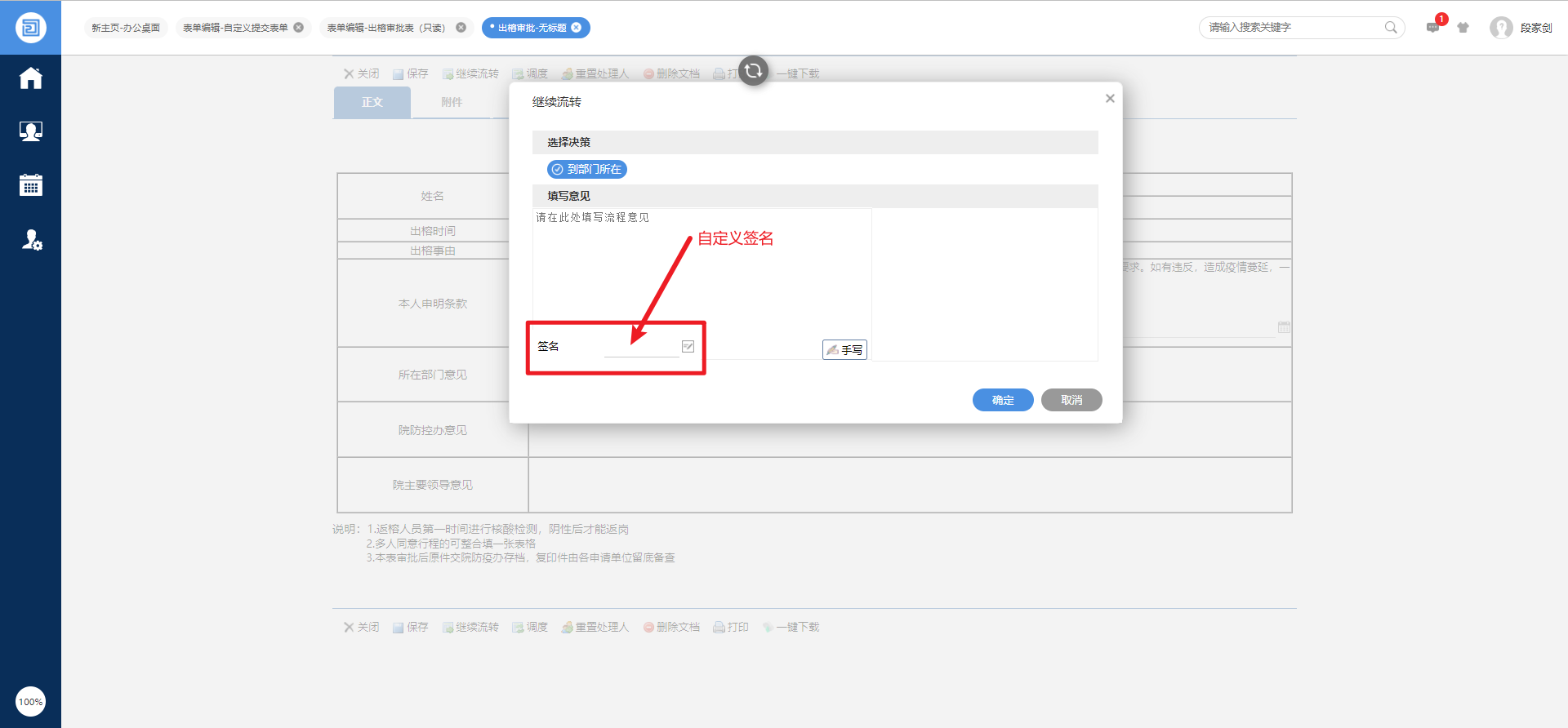
Task: Click the 院防控办意见 cell in the form table
Action: [433, 430]
